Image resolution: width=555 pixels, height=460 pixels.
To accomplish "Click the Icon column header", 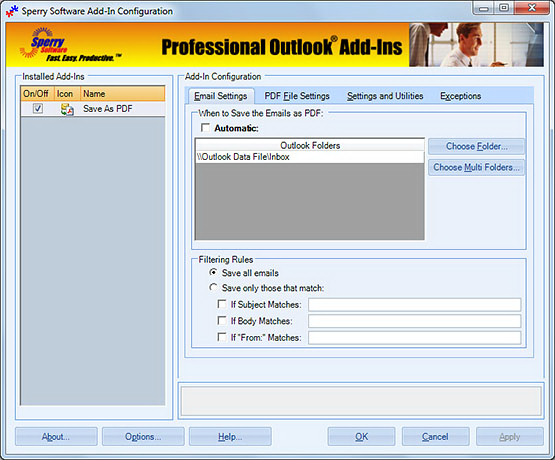I will coord(67,94).
